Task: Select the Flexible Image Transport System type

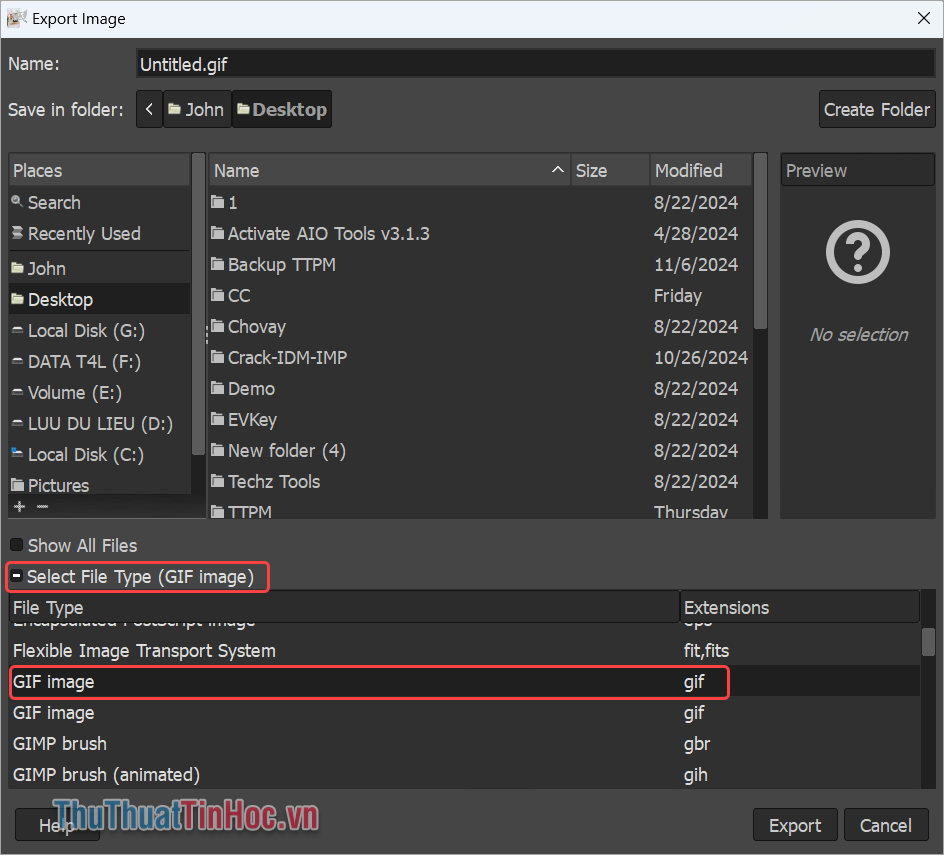Action: click(465, 650)
